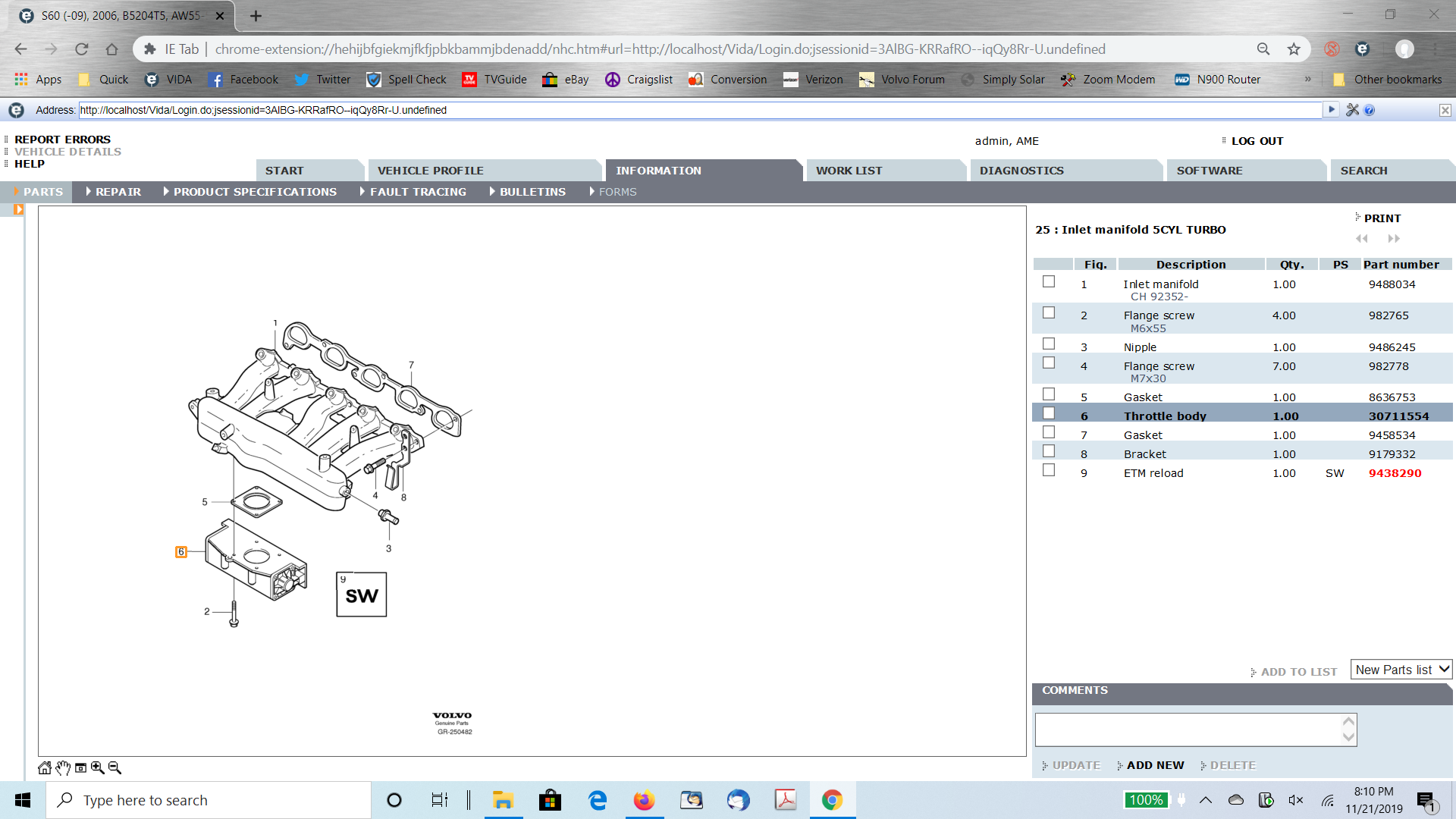This screenshot has height=819, width=1456.
Task: Open the WORK LIST tab
Action: click(849, 171)
